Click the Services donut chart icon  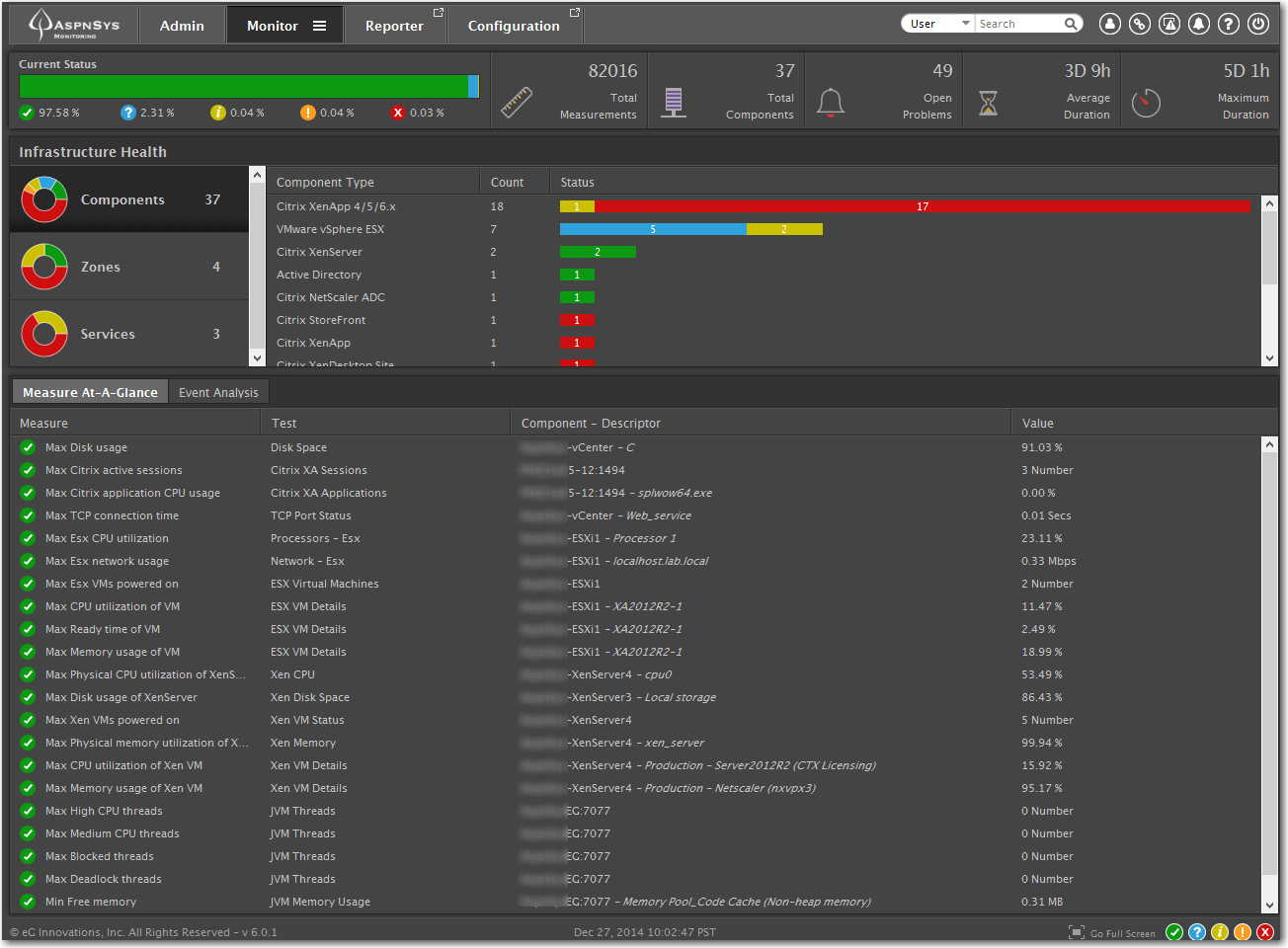click(x=44, y=334)
